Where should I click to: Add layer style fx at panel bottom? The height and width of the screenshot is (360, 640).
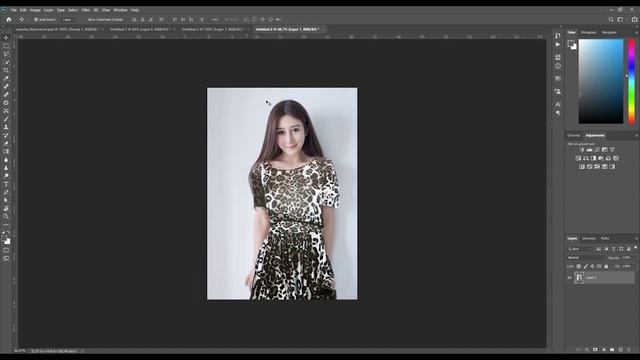point(587,350)
